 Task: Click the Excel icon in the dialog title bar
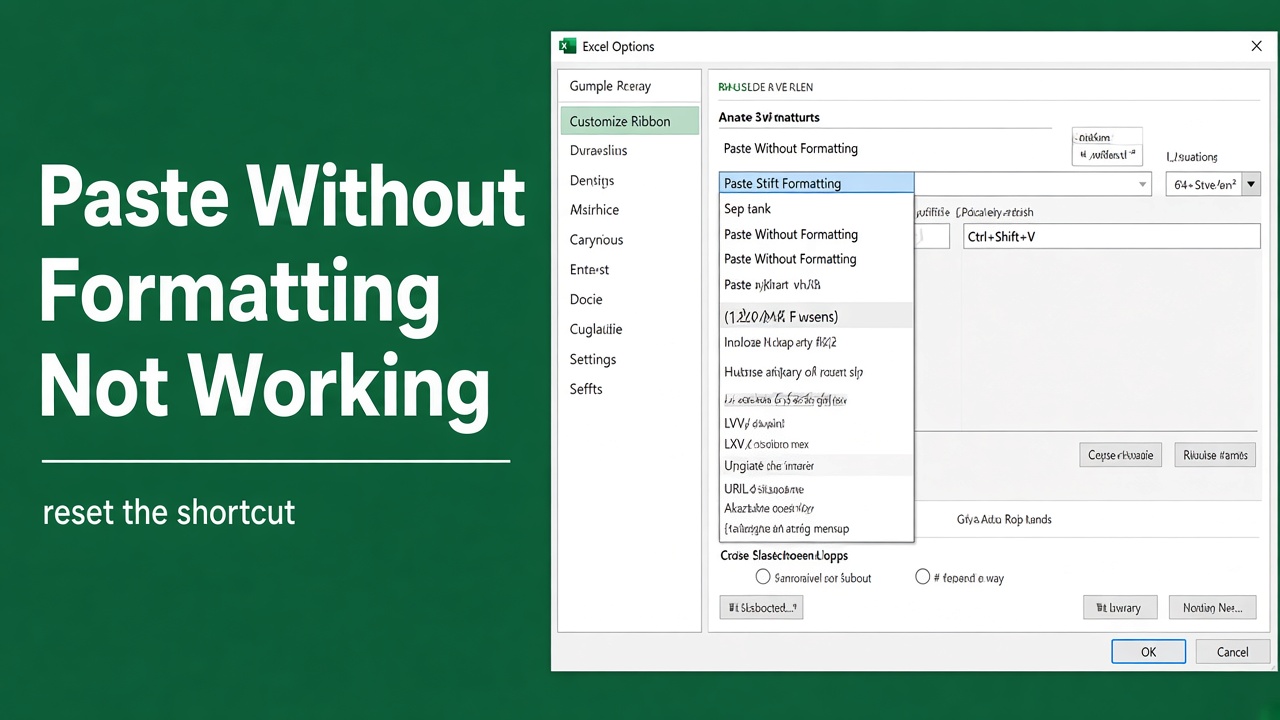tap(567, 46)
